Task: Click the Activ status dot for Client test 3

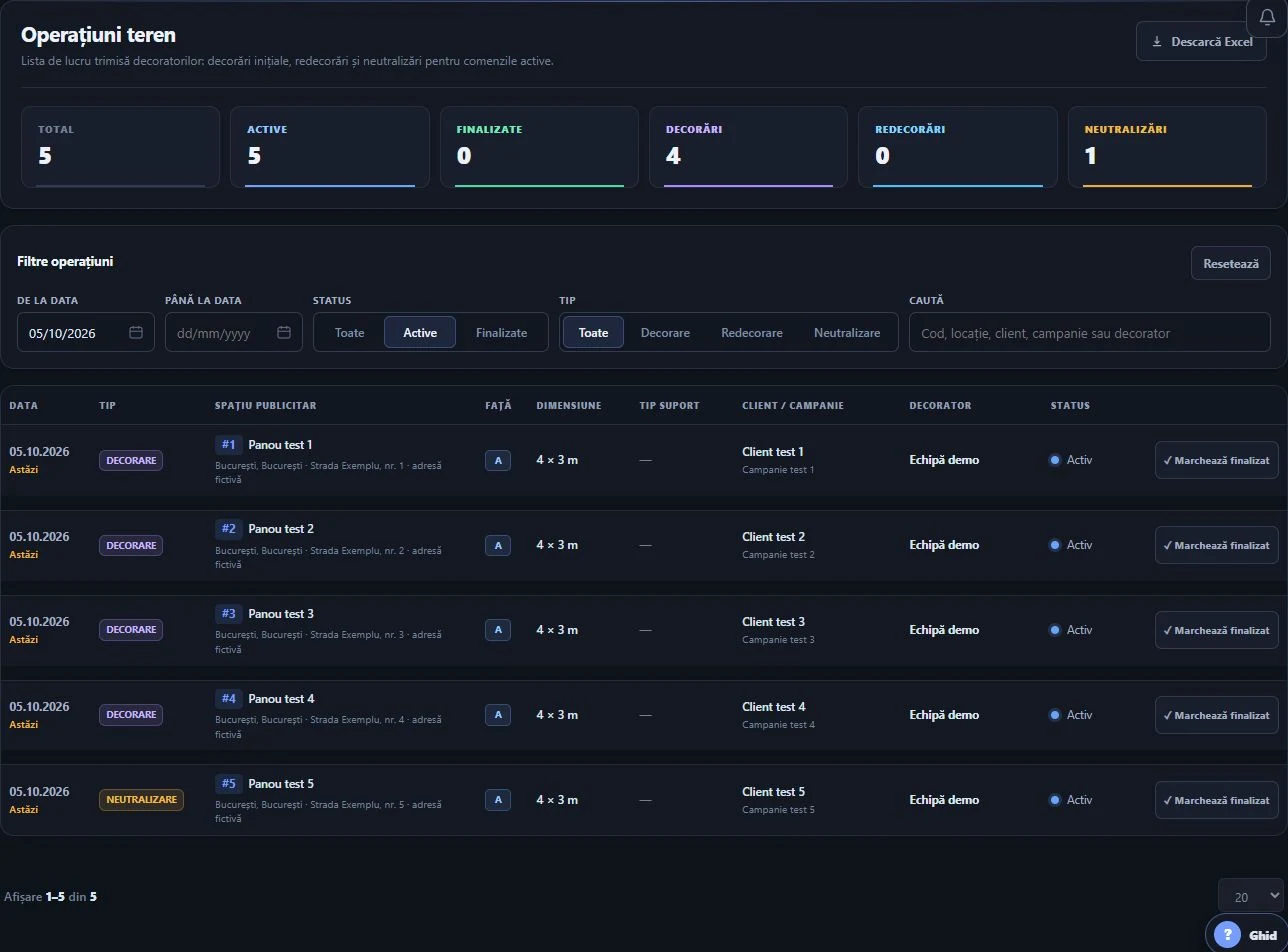Action: [1054, 630]
